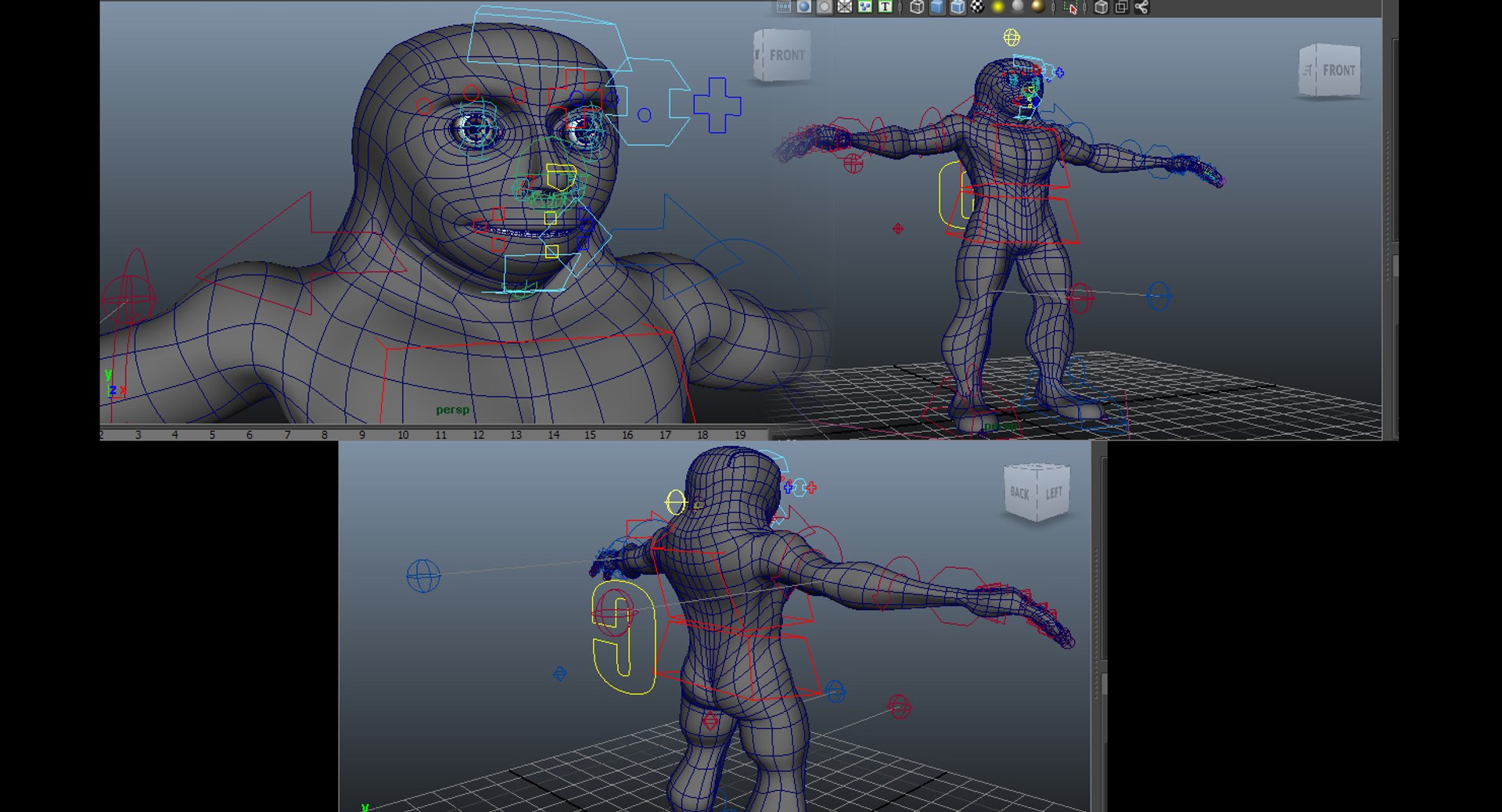Toggle wireframe on shaded cube icon

point(958,7)
